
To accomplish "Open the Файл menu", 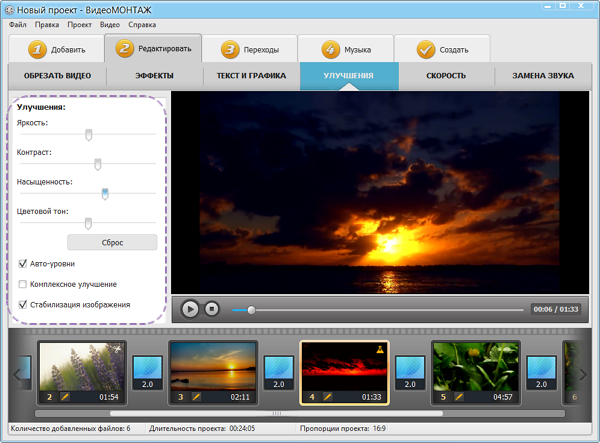I will (18, 24).
